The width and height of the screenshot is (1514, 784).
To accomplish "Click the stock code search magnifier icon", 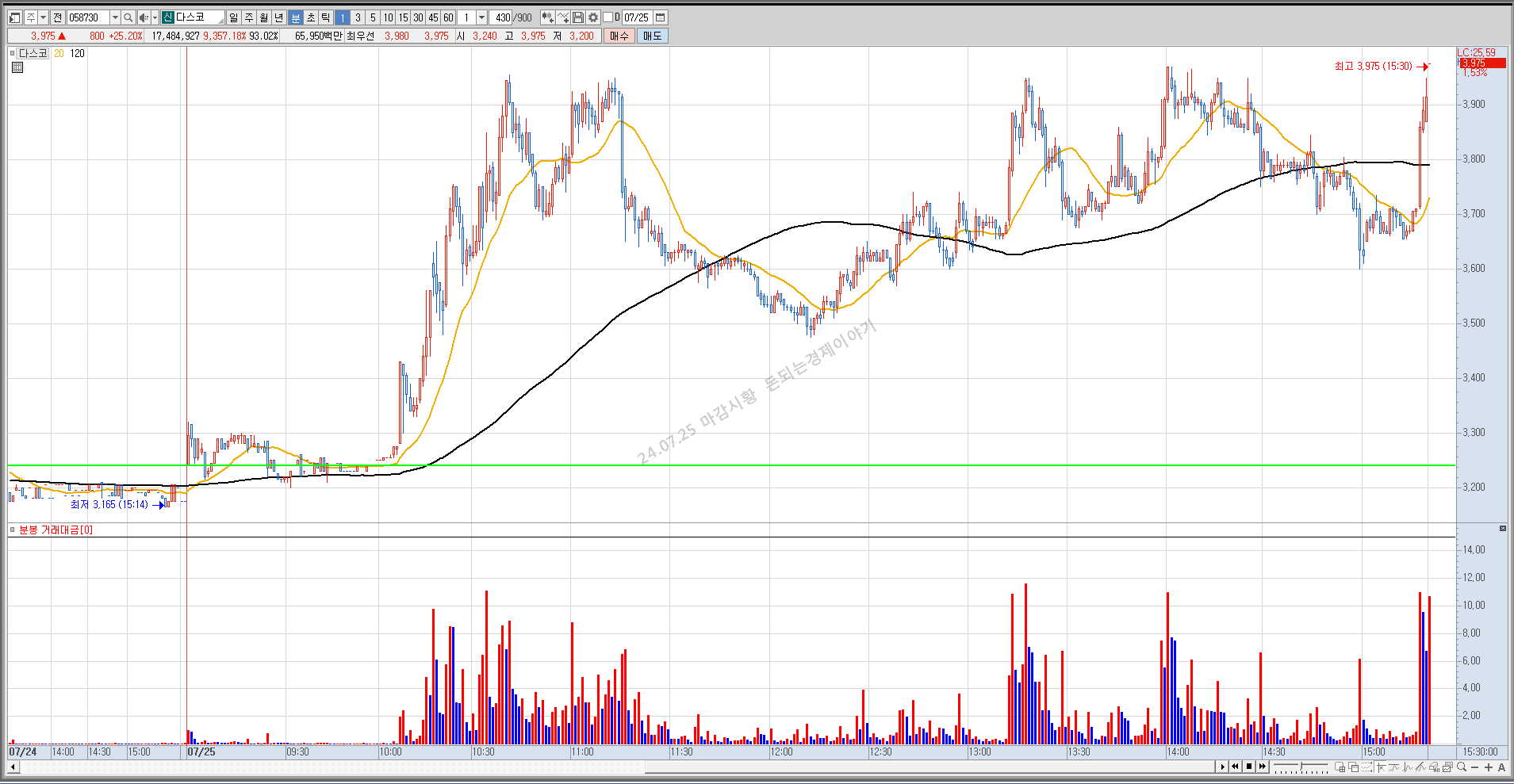I will pyautogui.click(x=128, y=17).
